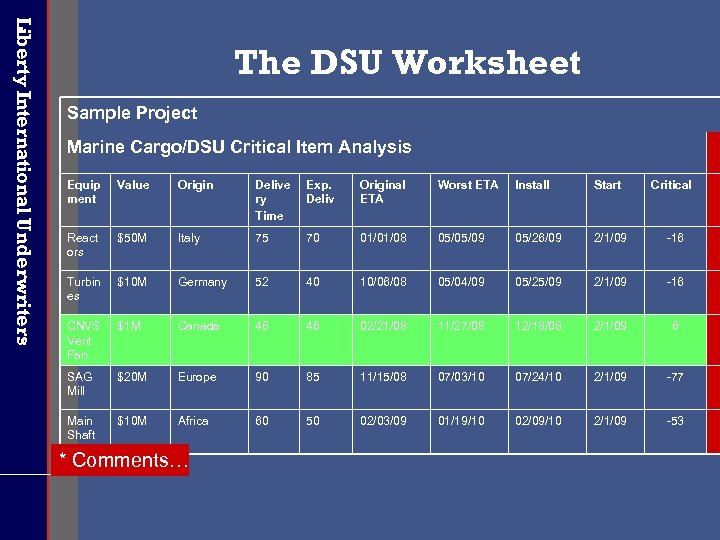Select the '$50M' value cell

pos(141,248)
